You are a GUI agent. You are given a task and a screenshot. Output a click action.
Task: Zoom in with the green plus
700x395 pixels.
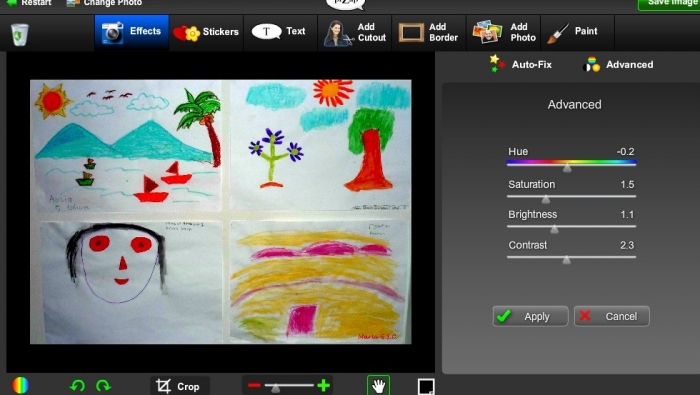pyautogui.click(x=324, y=385)
